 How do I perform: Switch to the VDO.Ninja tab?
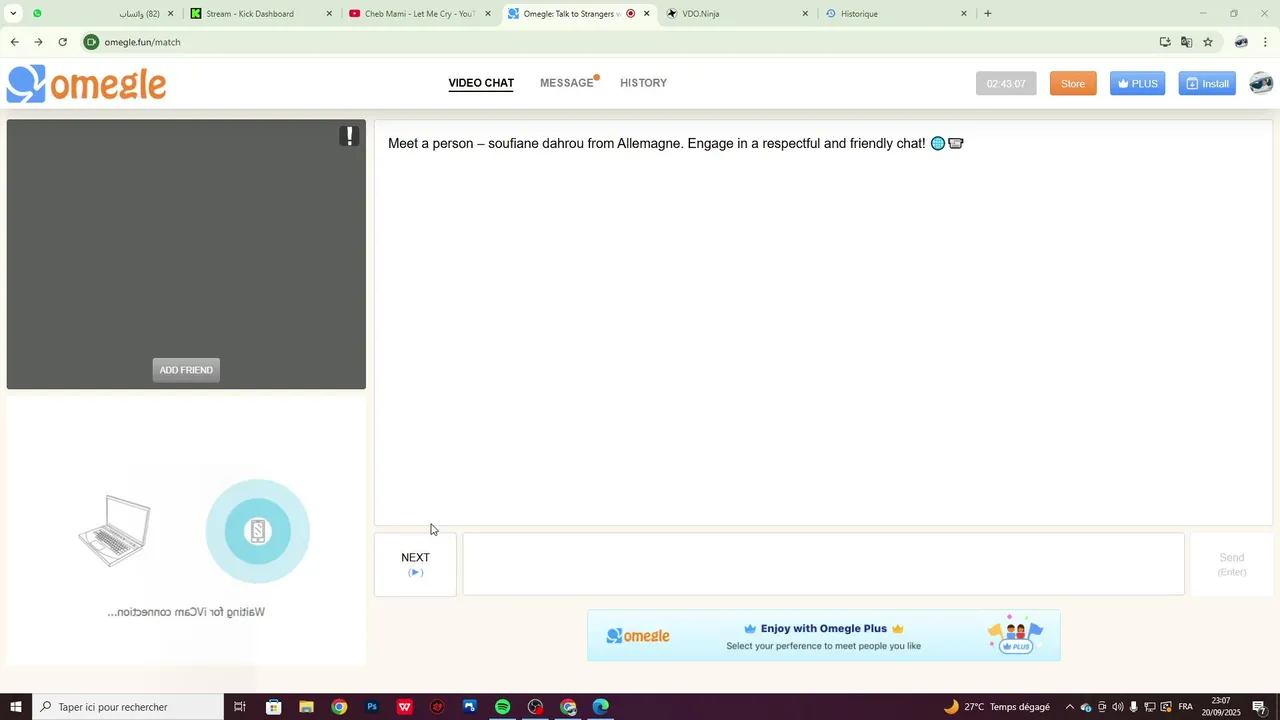coord(736,14)
